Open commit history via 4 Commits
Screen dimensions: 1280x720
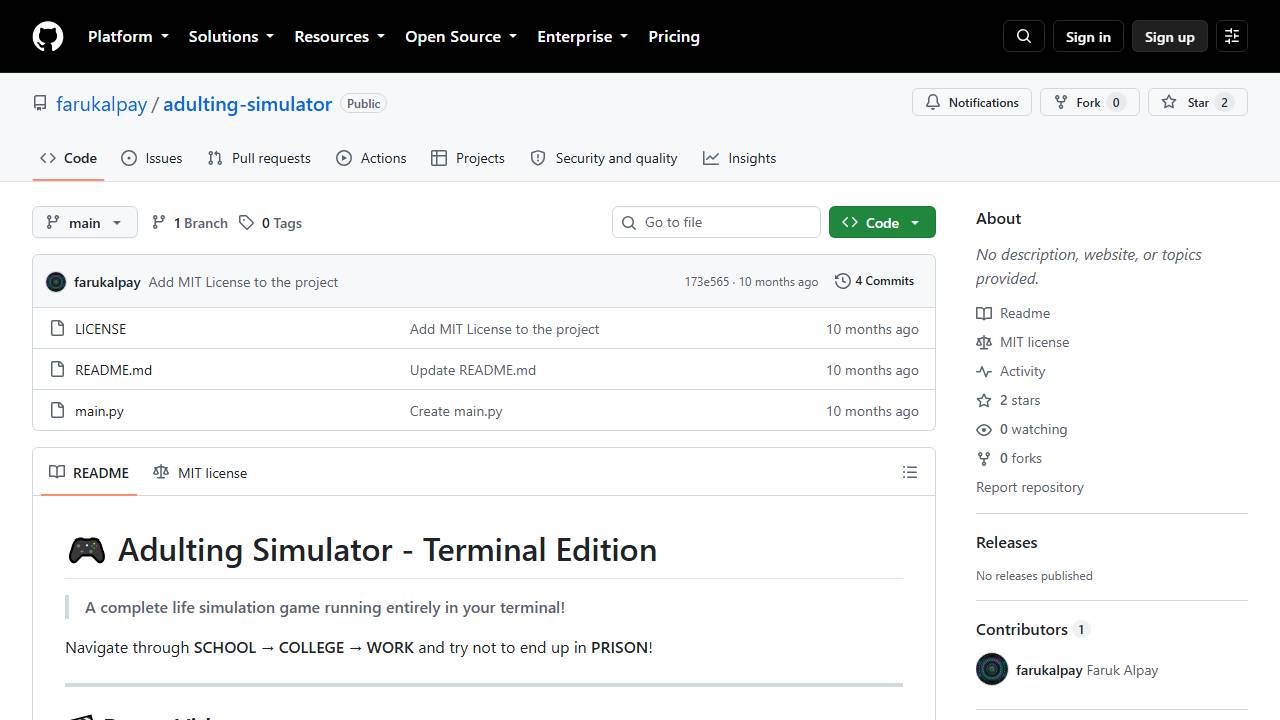pos(875,281)
